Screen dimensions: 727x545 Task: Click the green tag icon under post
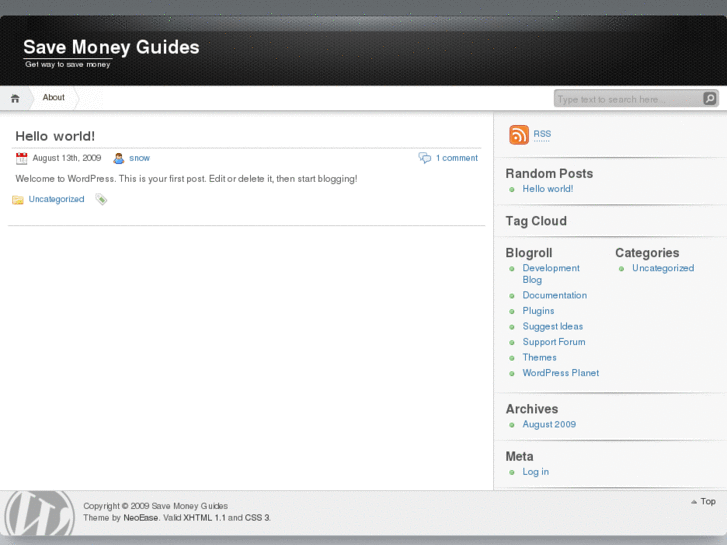pos(101,199)
